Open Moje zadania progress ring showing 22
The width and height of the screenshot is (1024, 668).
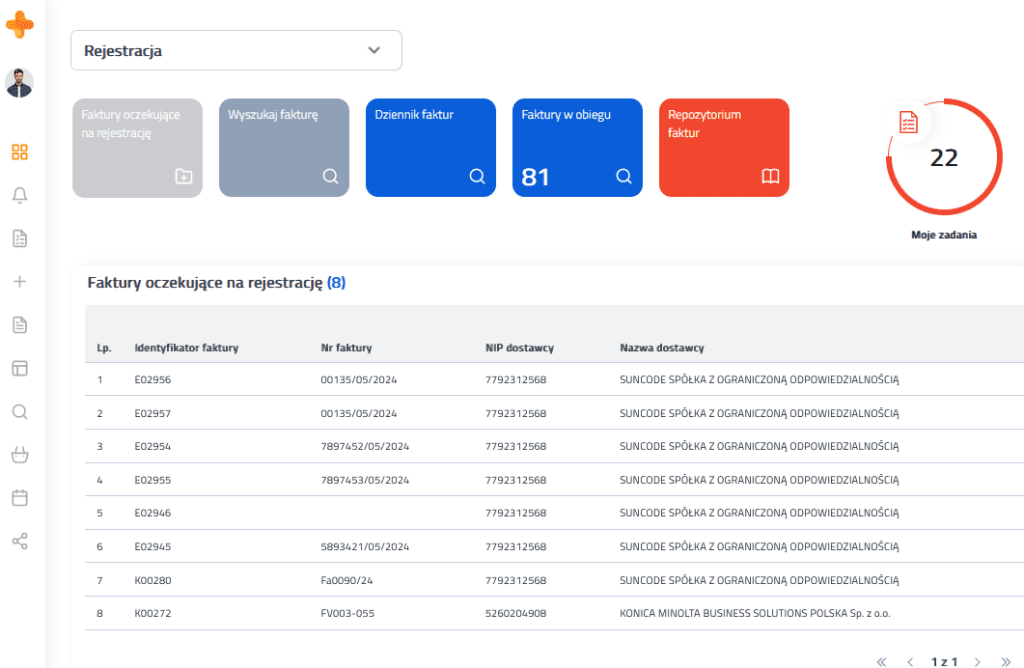pyautogui.click(x=944, y=157)
